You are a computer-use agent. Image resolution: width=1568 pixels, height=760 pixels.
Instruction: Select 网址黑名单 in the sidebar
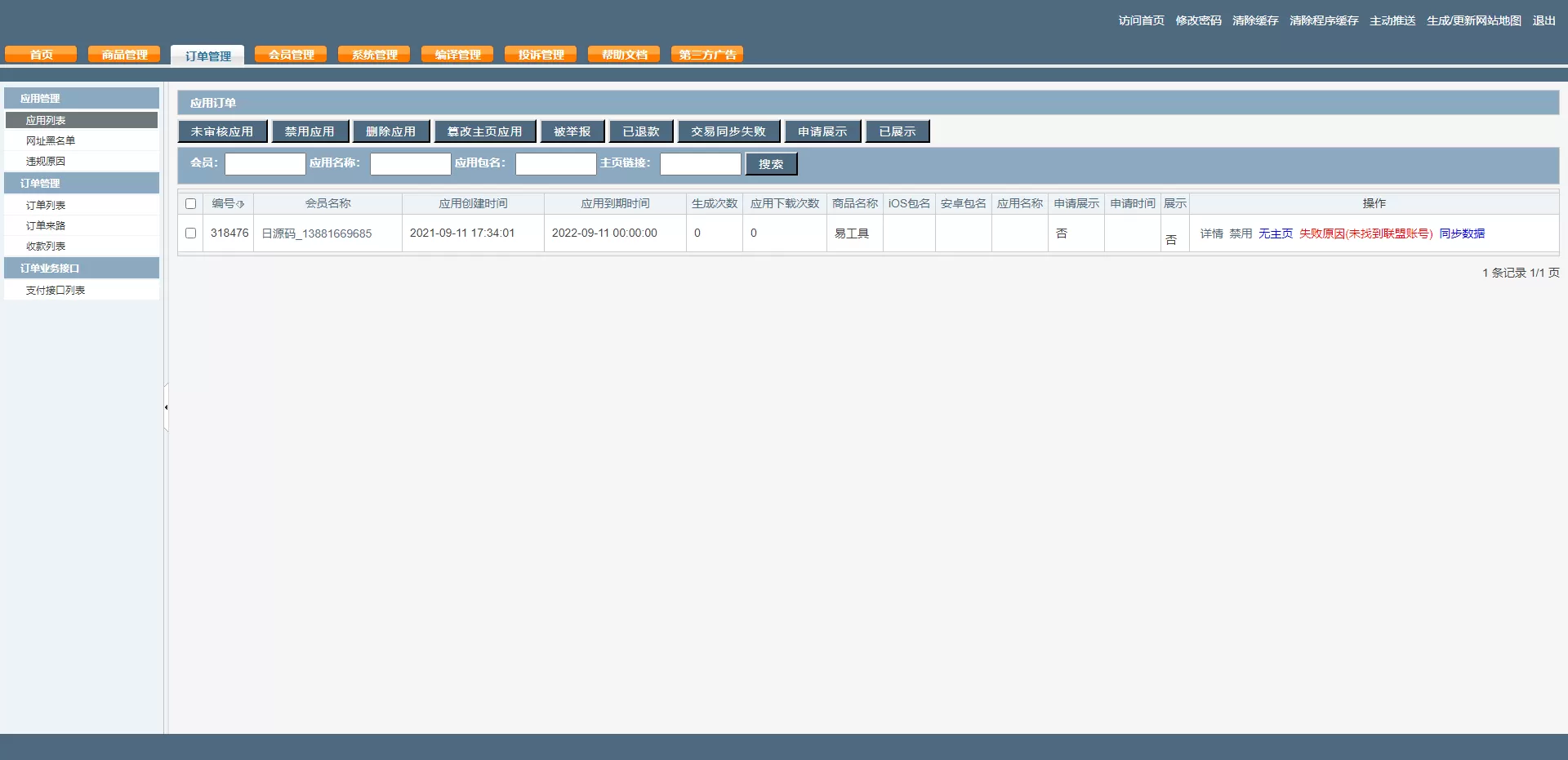[51, 141]
